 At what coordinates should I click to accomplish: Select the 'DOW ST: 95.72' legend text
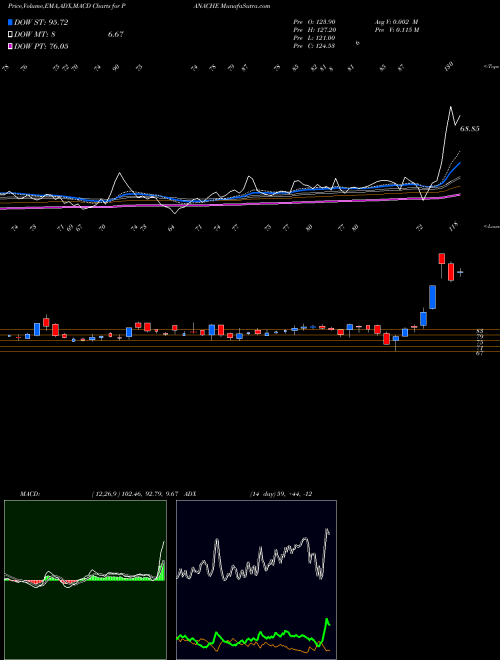[x=41, y=22]
